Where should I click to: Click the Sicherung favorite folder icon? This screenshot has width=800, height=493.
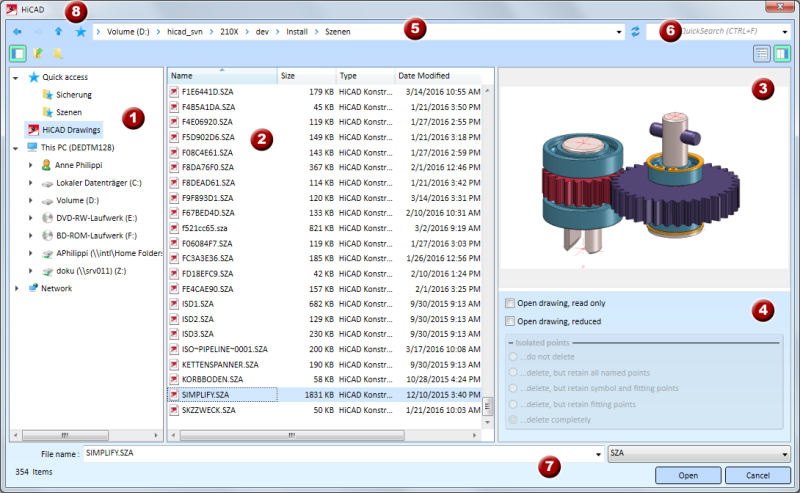(47, 94)
